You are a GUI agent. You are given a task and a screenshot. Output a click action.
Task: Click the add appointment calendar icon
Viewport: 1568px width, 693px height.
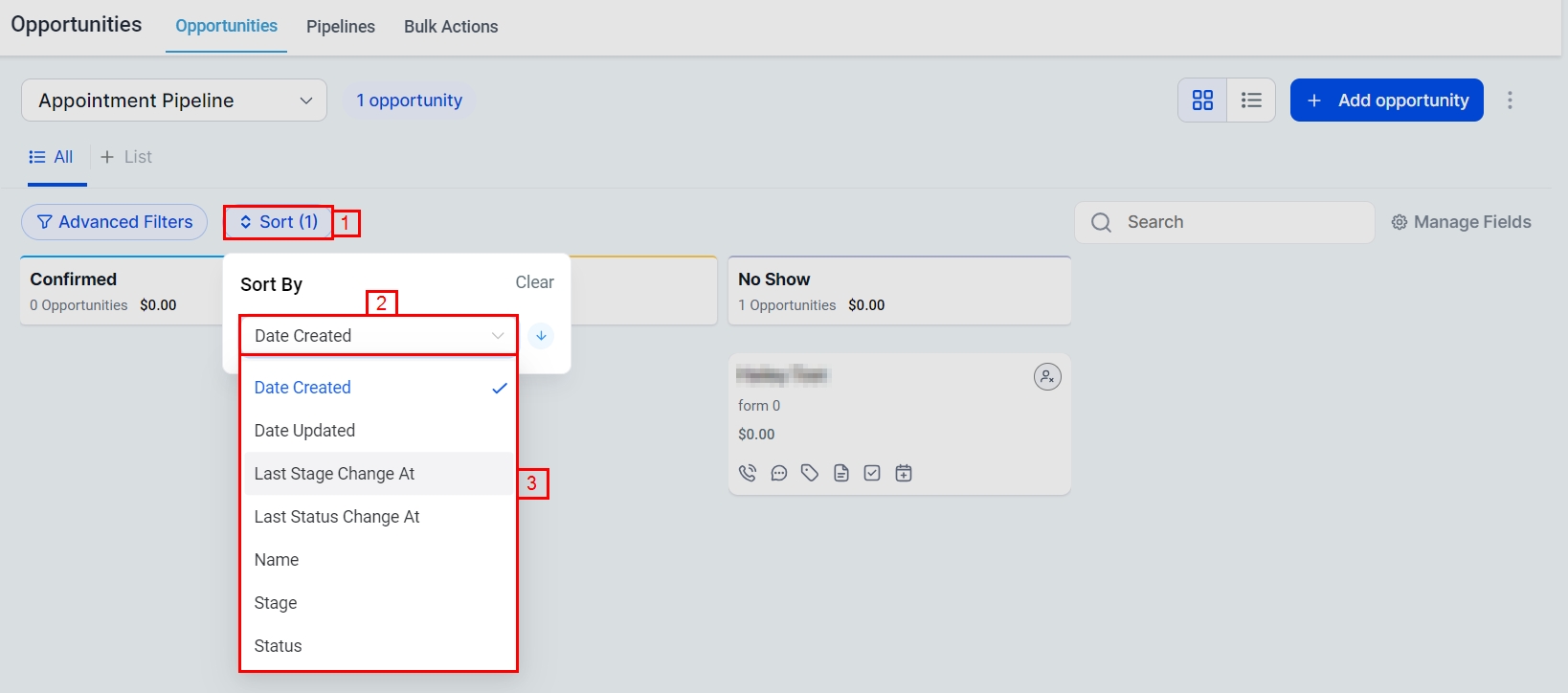pyautogui.click(x=904, y=473)
